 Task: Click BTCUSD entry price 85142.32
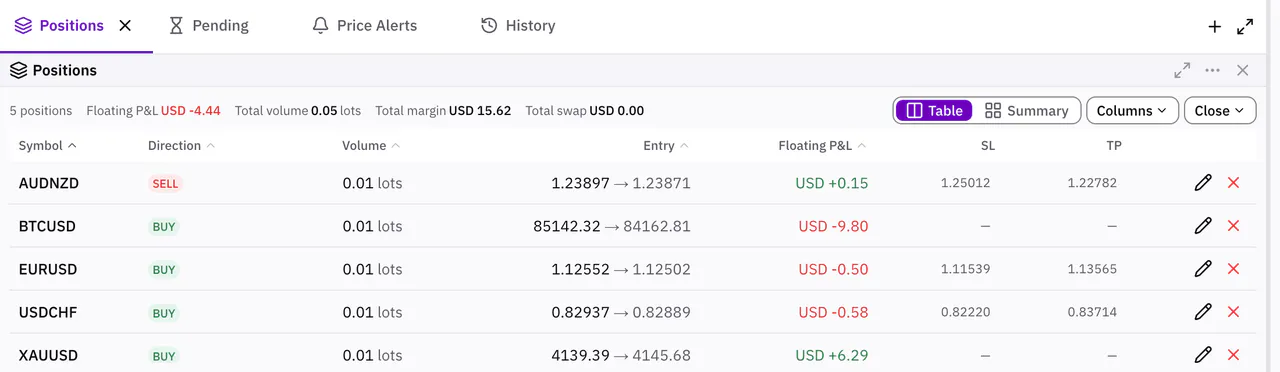coord(567,226)
